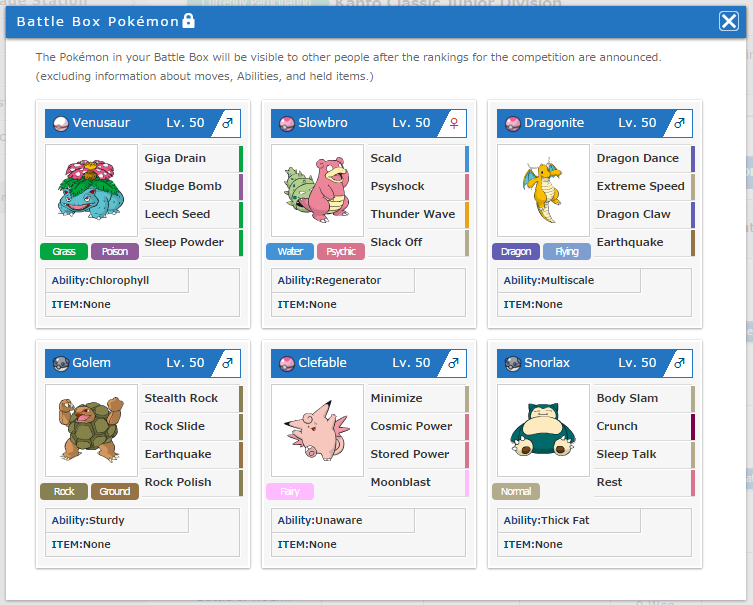Click Snorlax's male gender symbol
Viewport: 753px width, 605px height.
click(x=680, y=363)
